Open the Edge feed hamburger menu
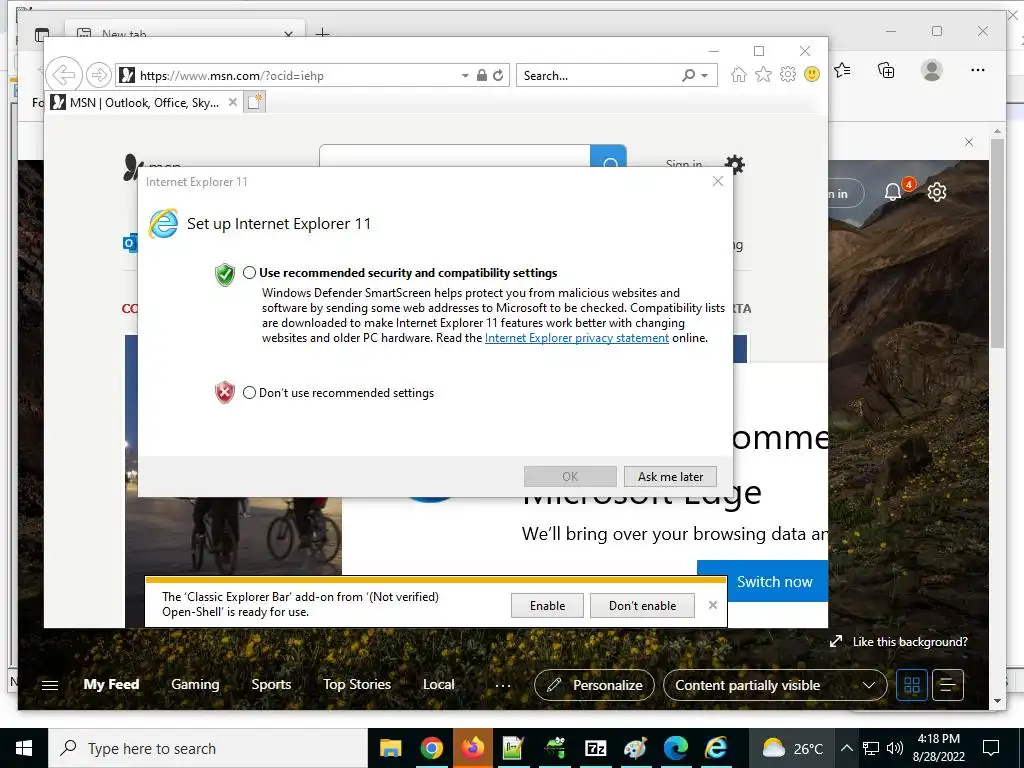1024x768 pixels. pos(50,685)
